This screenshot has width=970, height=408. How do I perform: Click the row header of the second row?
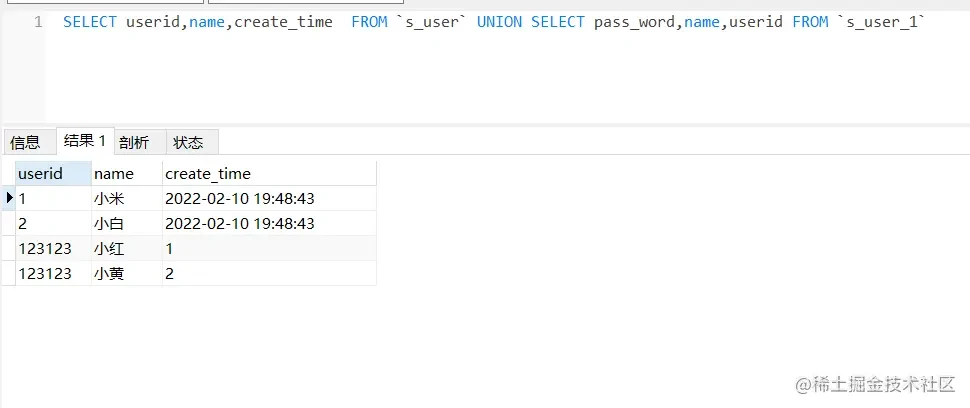[x=9, y=223]
